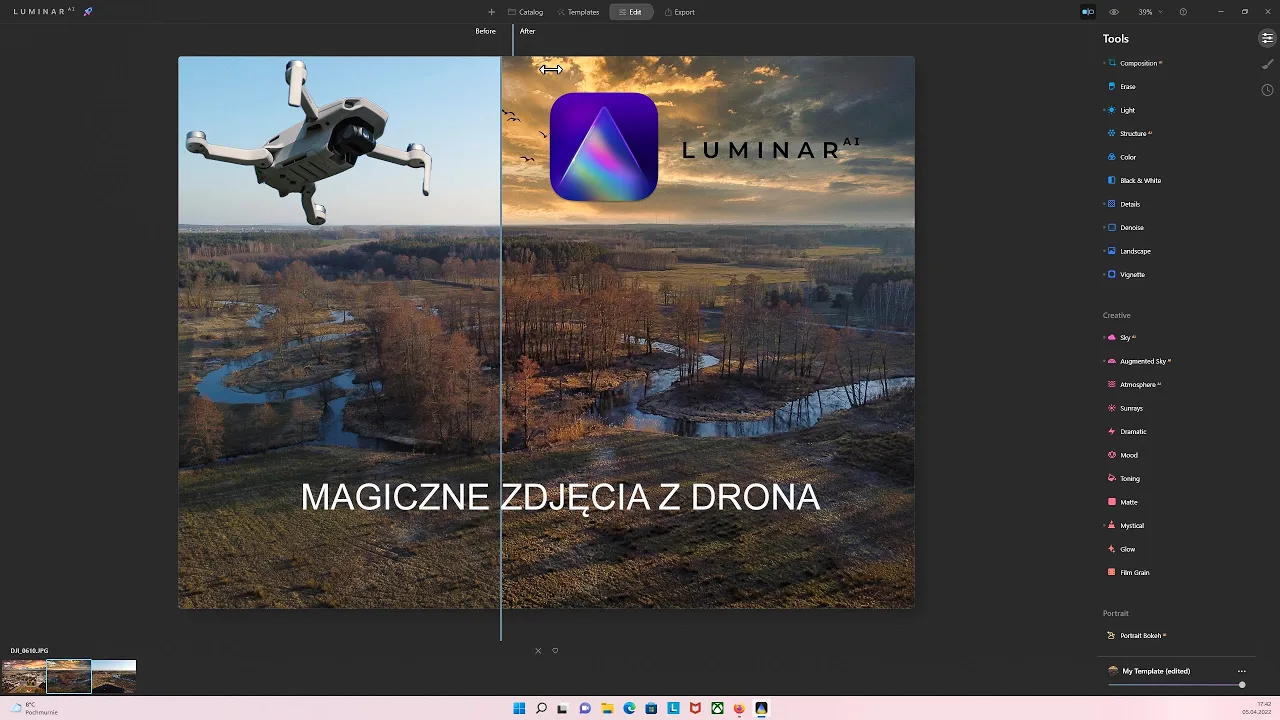The width and height of the screenshot is (1280, 720).
Task: Open My Template three-dots menu
Action: coord(1242,672)
